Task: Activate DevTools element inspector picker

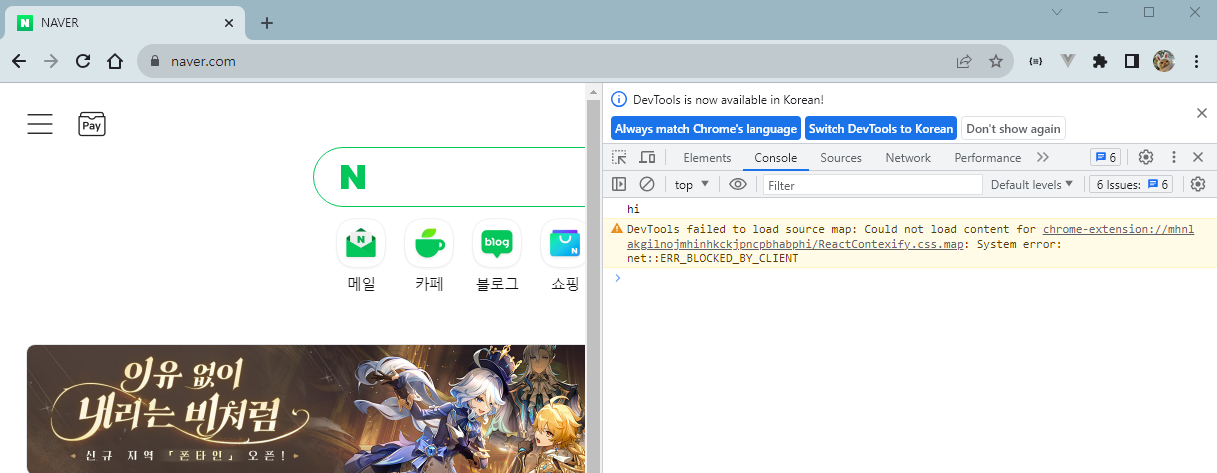Action: point(620,157)
